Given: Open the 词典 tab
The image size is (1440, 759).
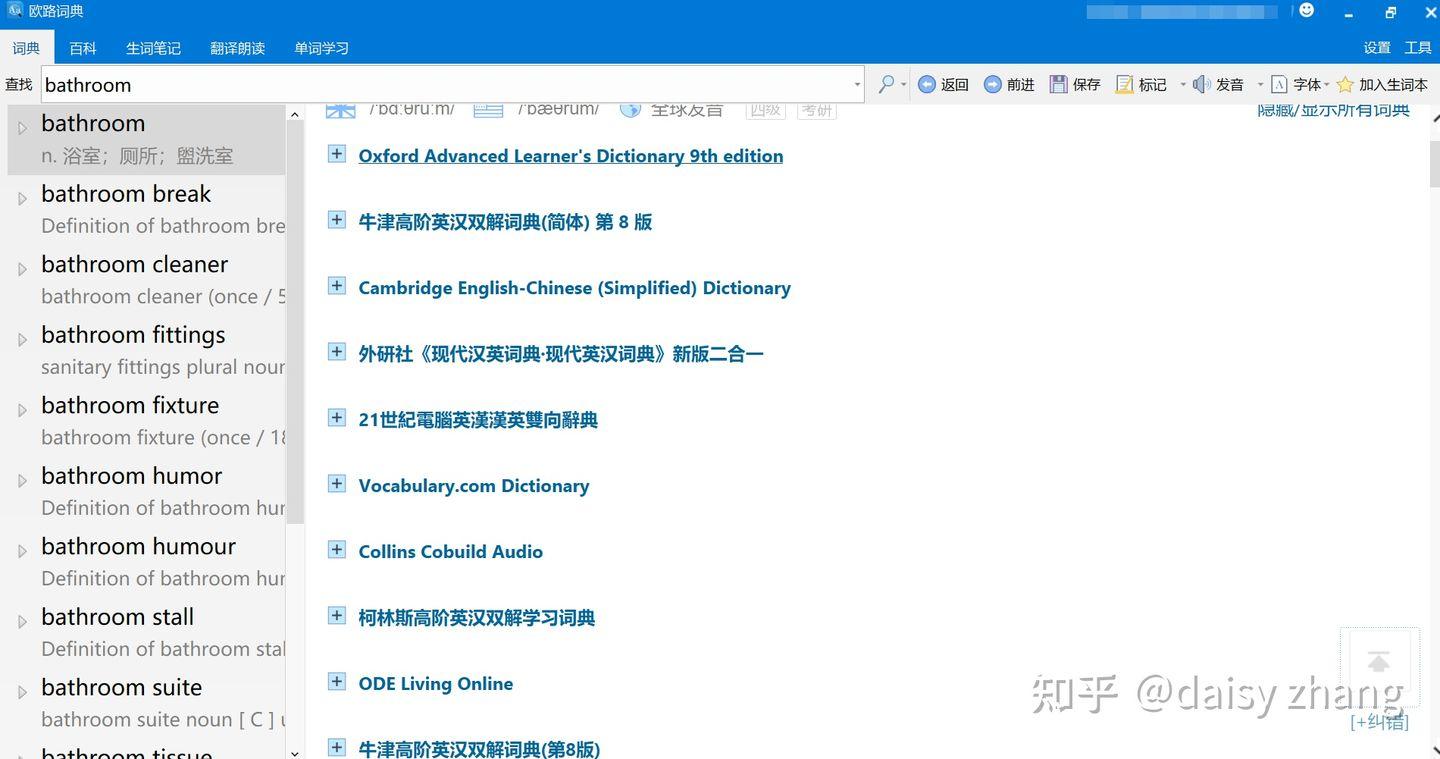Looking at the screenshot, I should pyautogui.click(x=26, y=48).
